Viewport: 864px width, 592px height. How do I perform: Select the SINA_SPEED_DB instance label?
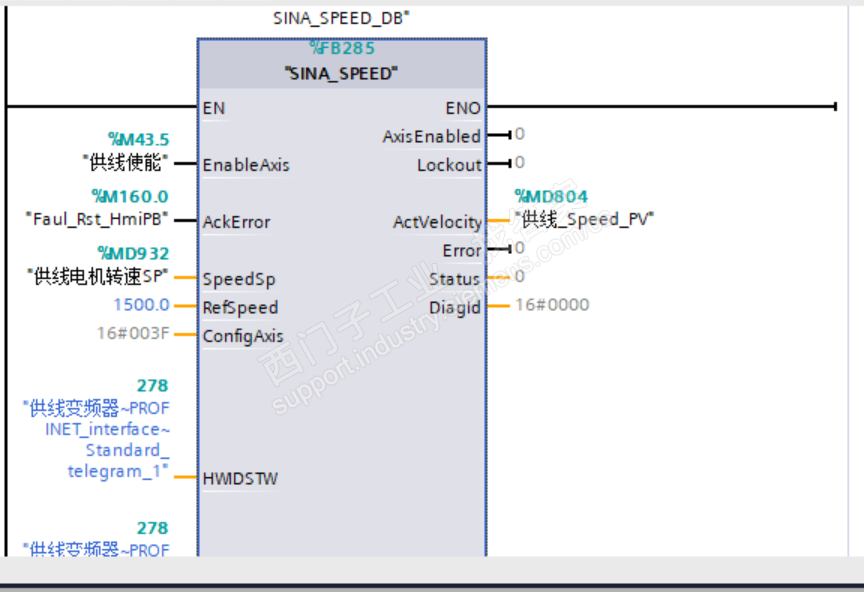click(x=341, y=18)
